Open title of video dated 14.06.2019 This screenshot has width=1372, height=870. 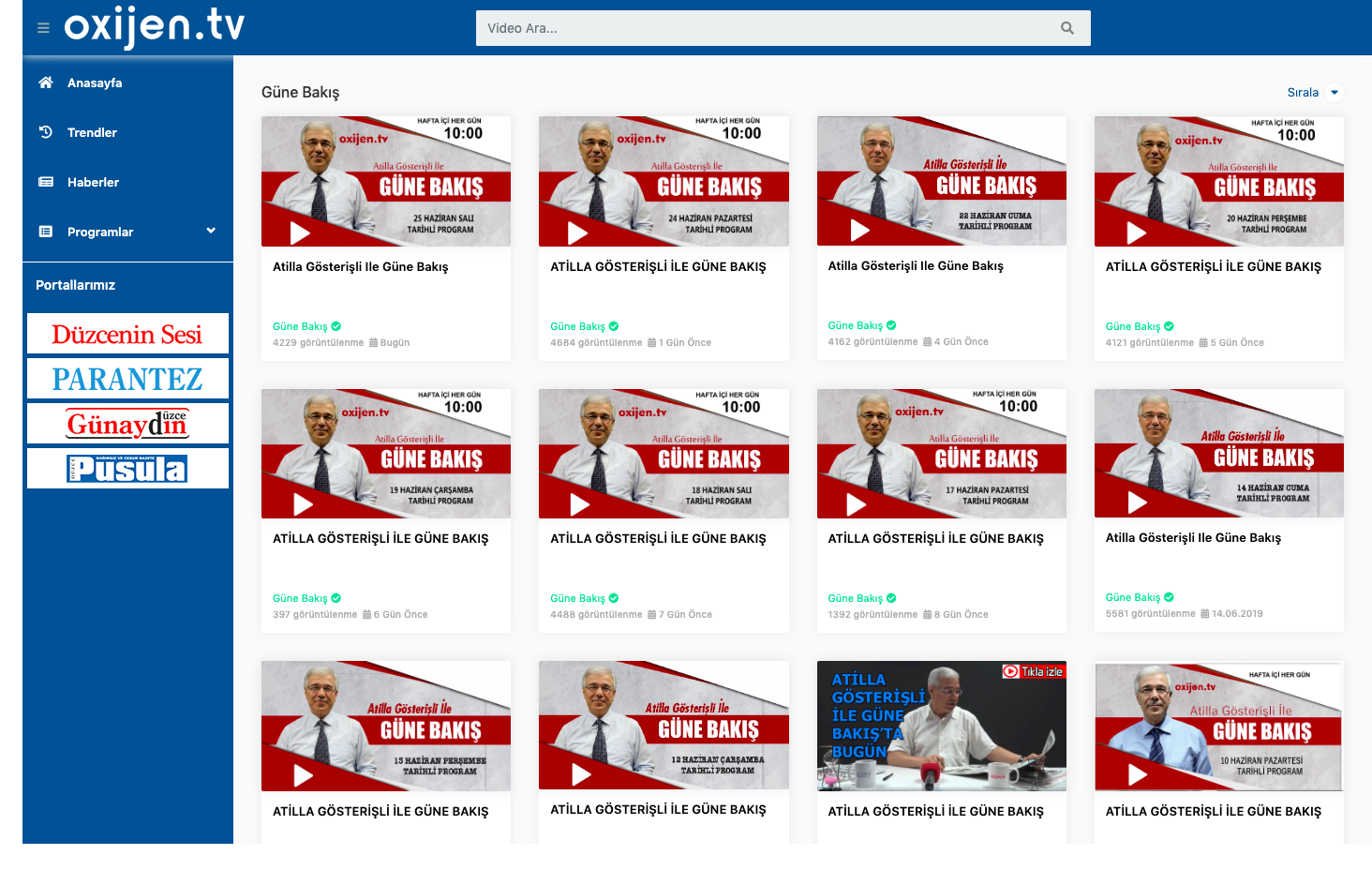point(1193,538)
